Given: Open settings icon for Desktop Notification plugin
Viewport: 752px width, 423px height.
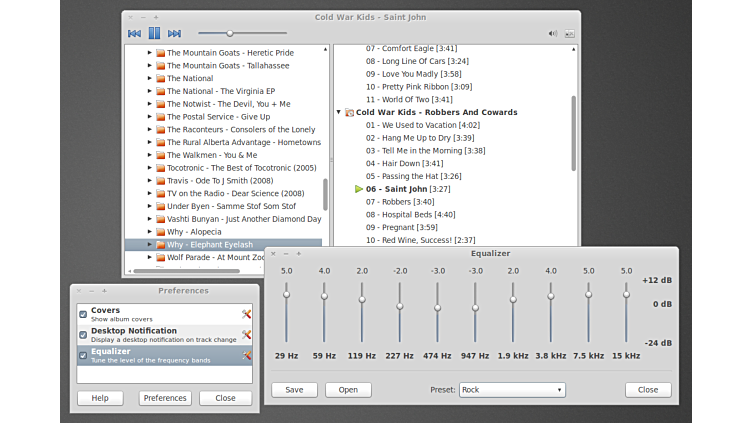Looking at the screenshot, I should pos(246,334).
